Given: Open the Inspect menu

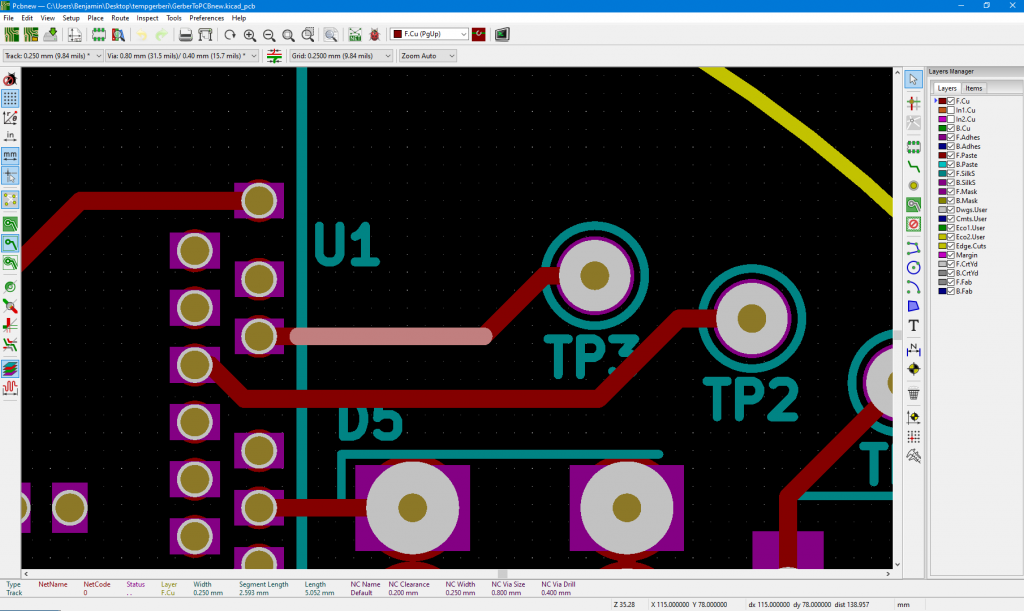Looking at the screenshot, I should click(x=147, y=18).
